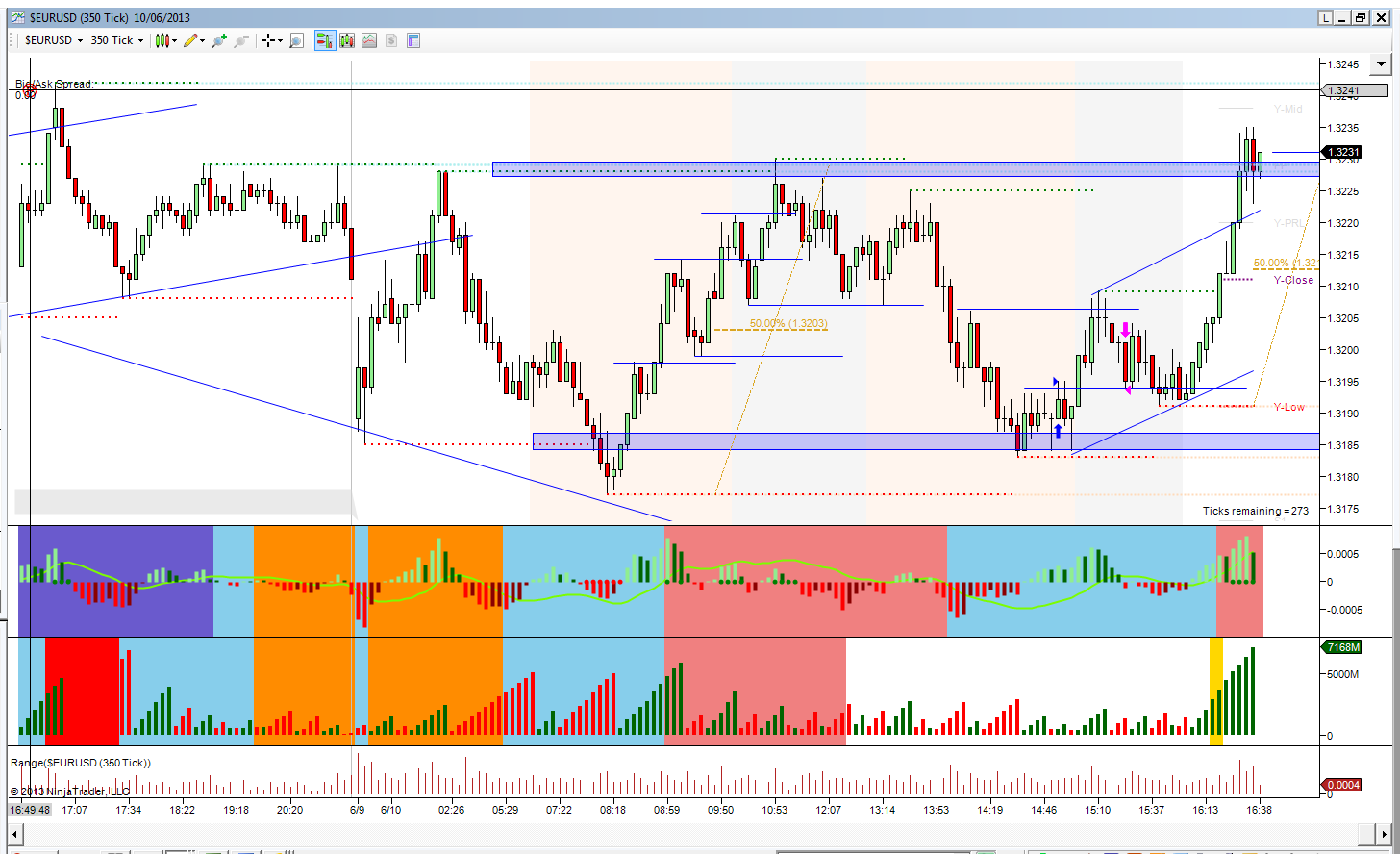Click the 13:53 time axis label

pos(936,810)
